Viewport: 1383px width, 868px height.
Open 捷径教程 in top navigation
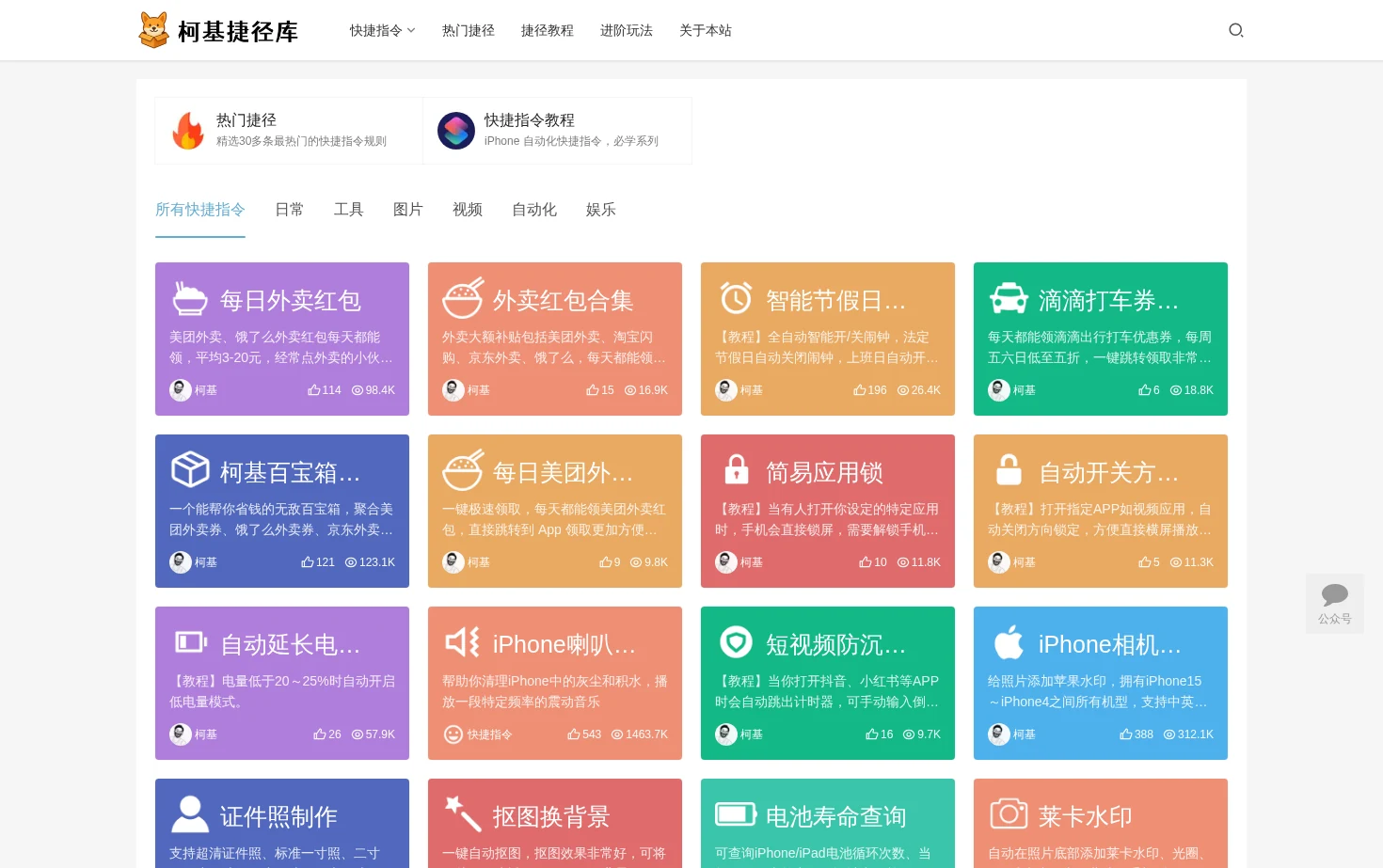[x=548, y=30]
